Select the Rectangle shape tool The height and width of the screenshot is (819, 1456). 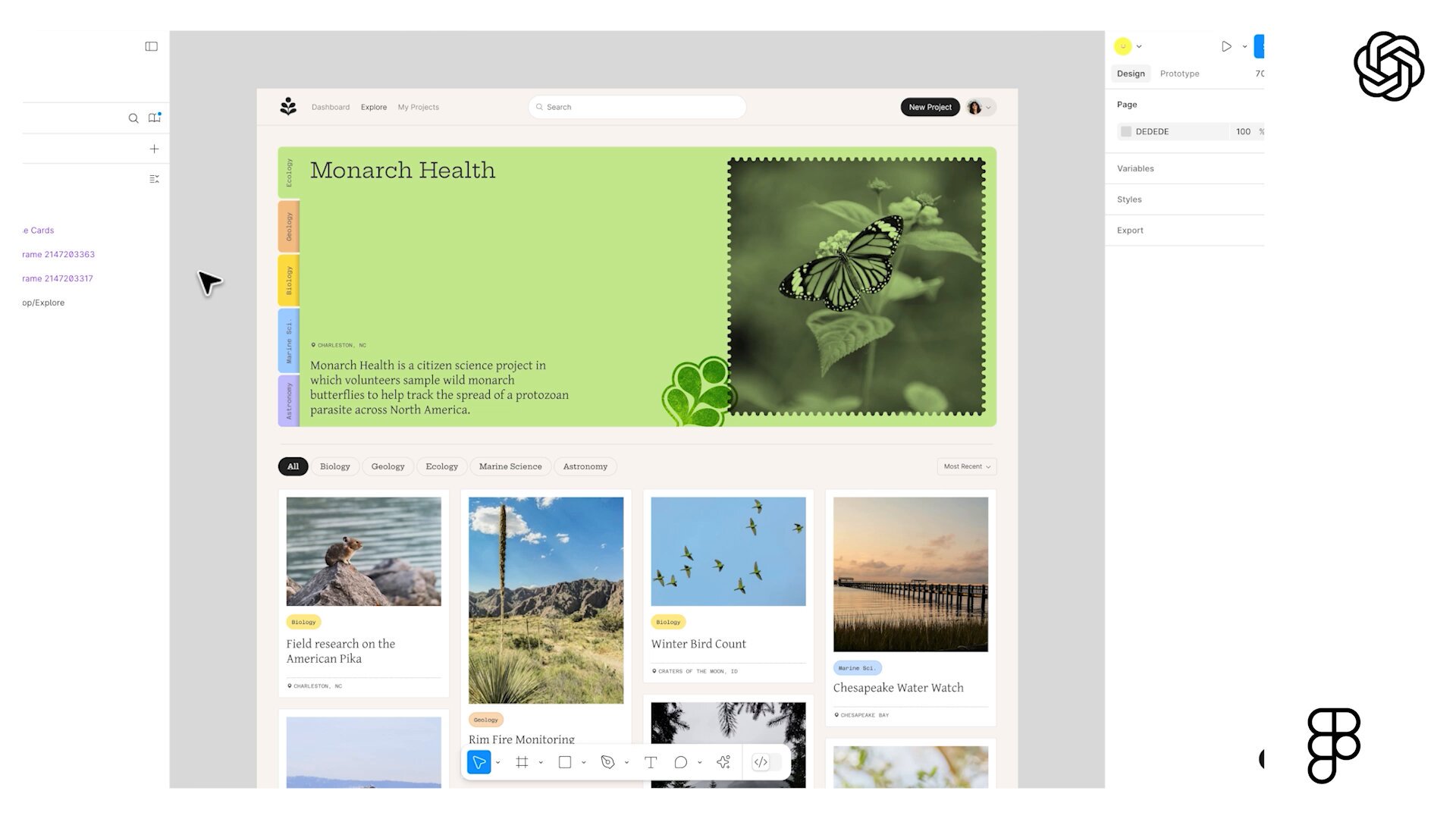coord(565,762)
